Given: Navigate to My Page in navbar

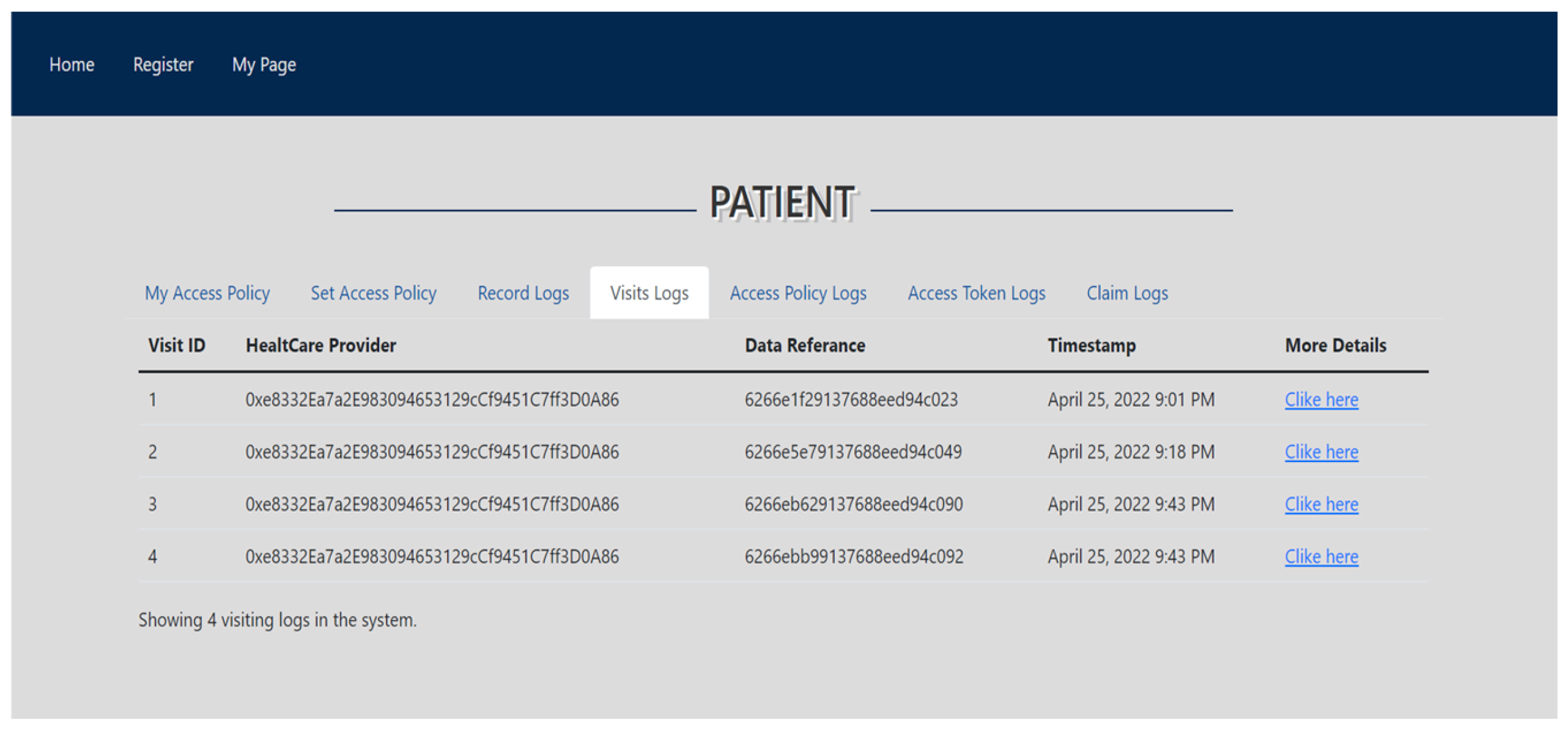Looking at the screenshot, I should (264, 65).
